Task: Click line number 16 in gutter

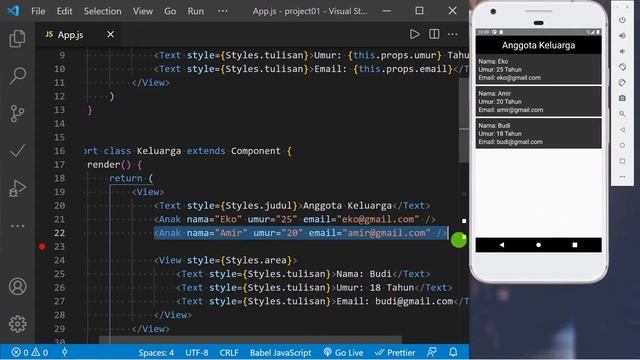Action: 60,151
